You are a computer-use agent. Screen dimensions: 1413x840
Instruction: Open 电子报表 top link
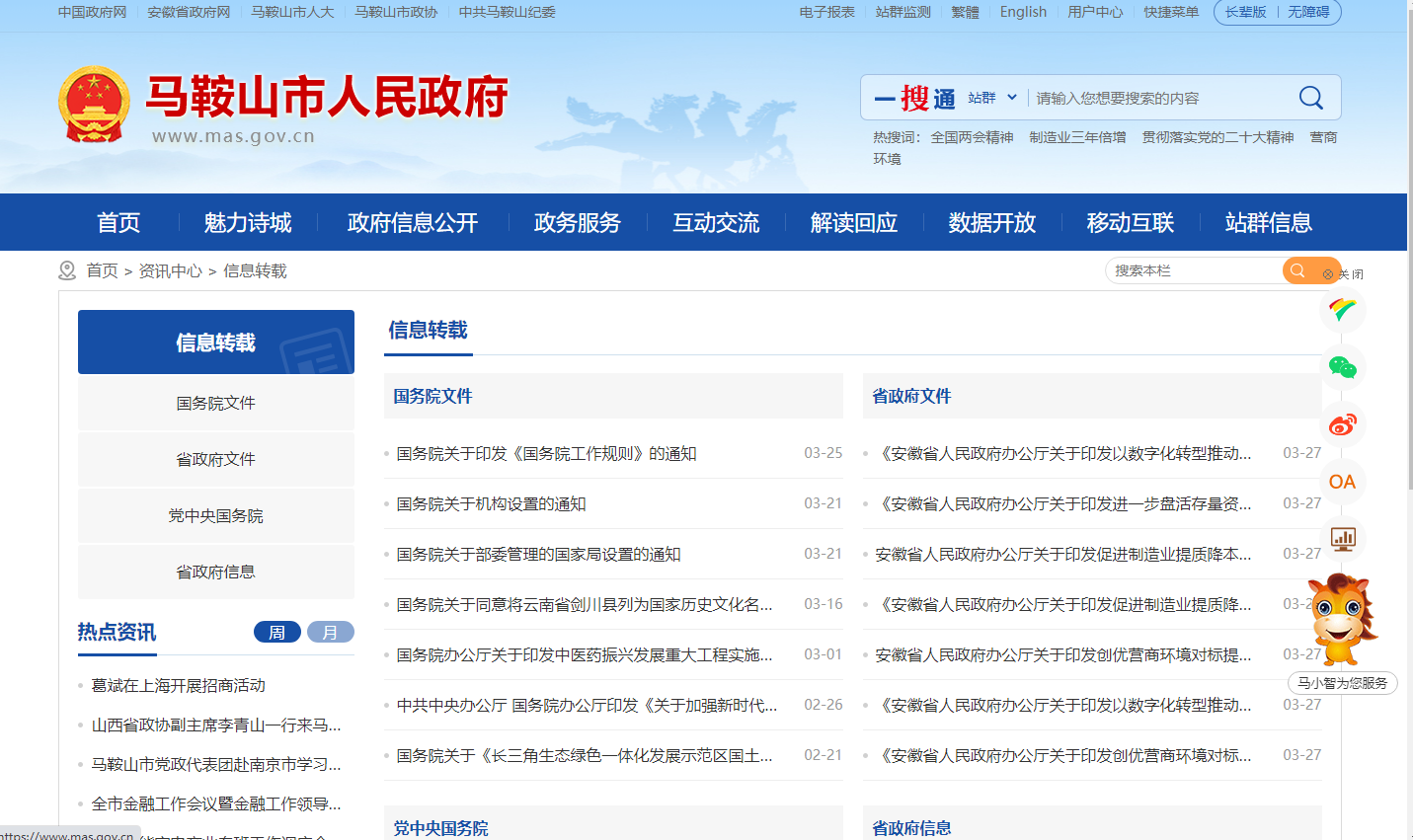click(x=827, y=12)
